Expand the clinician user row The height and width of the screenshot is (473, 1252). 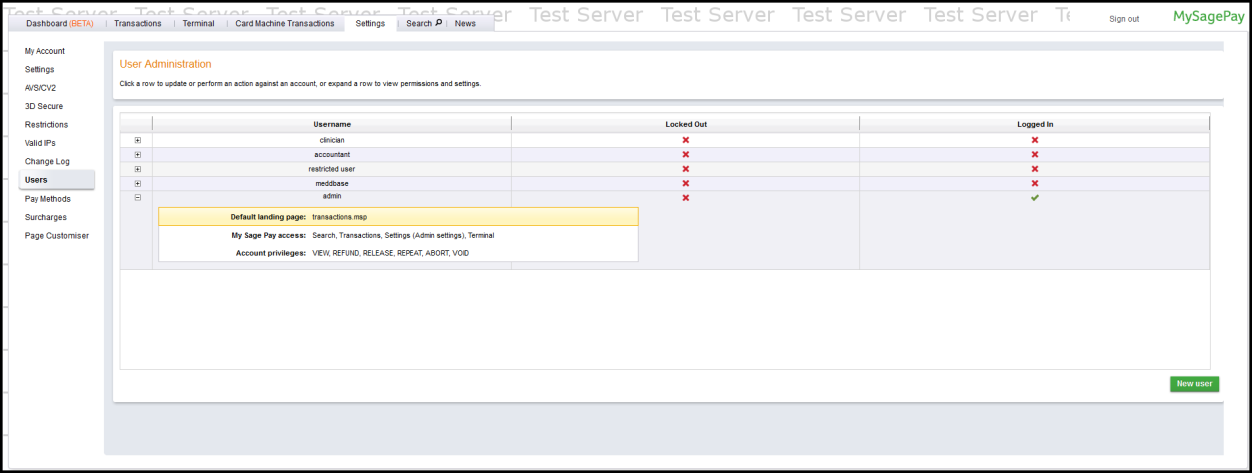(x=137, y=140)
